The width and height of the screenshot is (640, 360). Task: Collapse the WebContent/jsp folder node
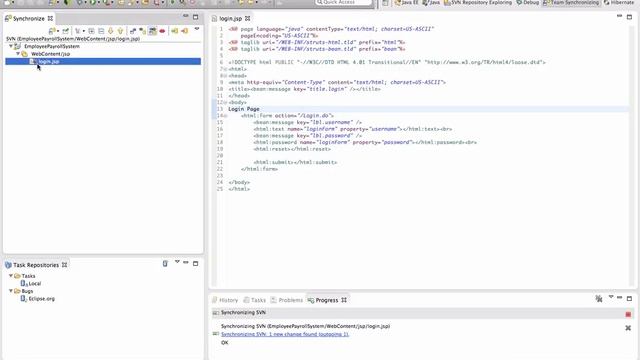[x=18, y=53]
